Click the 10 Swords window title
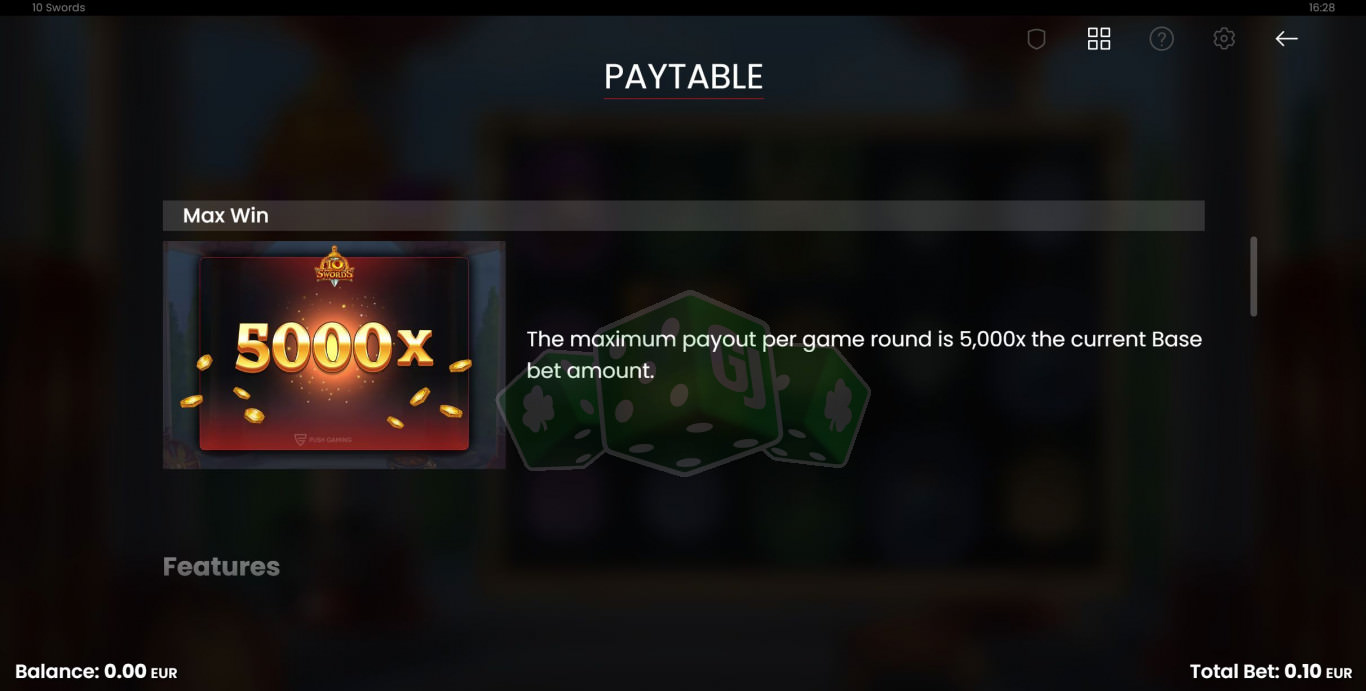The image size is (1366, 691). (58, 7)
